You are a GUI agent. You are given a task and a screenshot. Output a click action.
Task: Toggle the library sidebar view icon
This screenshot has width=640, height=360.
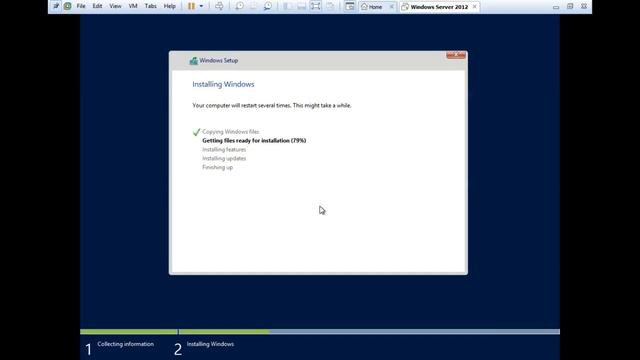coord(288,6)
